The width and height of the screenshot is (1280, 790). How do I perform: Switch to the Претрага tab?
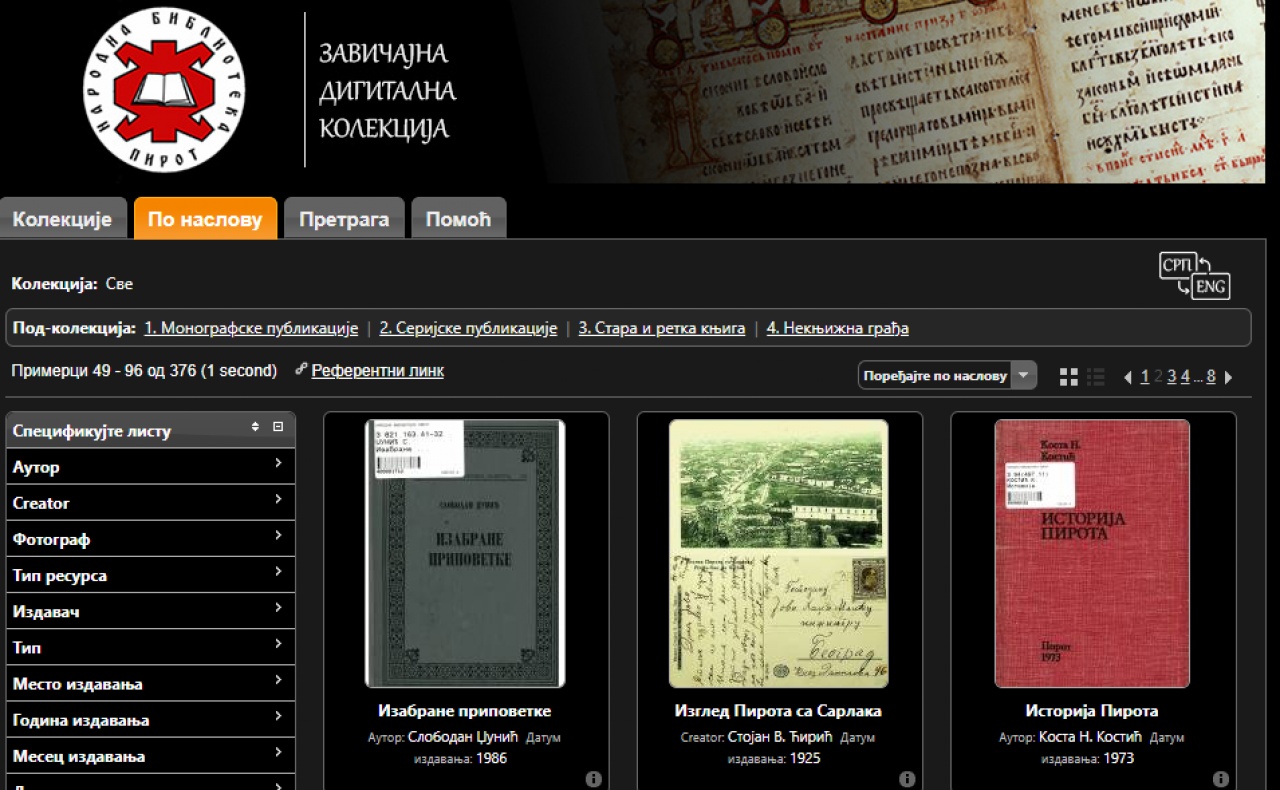(x=344, y=220)
